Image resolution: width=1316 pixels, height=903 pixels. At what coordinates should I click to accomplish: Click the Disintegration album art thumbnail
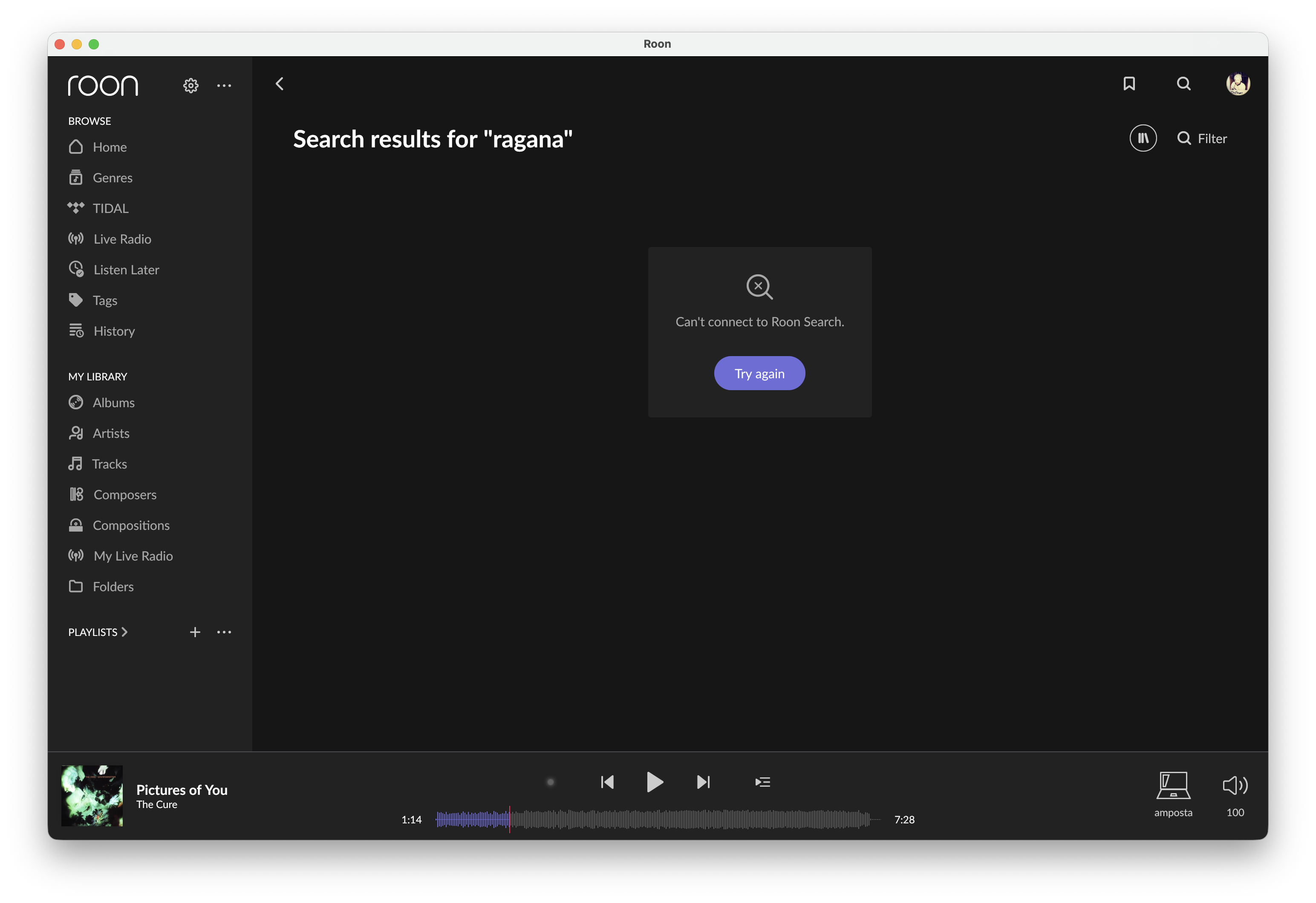[x=92, y=795]
